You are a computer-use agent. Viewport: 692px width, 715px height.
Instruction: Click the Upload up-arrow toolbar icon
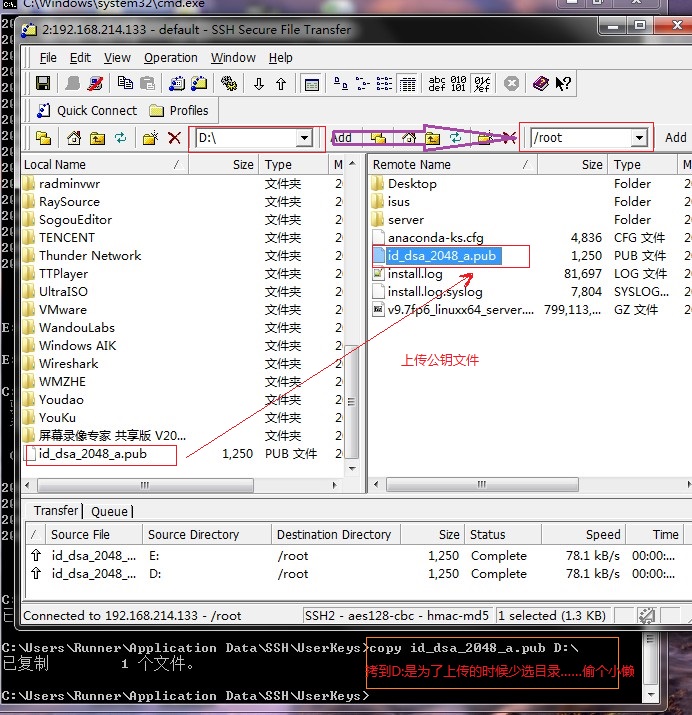point(281,84)
